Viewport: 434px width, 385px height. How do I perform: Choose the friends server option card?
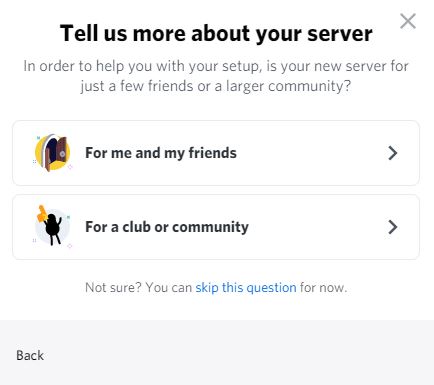point(216,153)
